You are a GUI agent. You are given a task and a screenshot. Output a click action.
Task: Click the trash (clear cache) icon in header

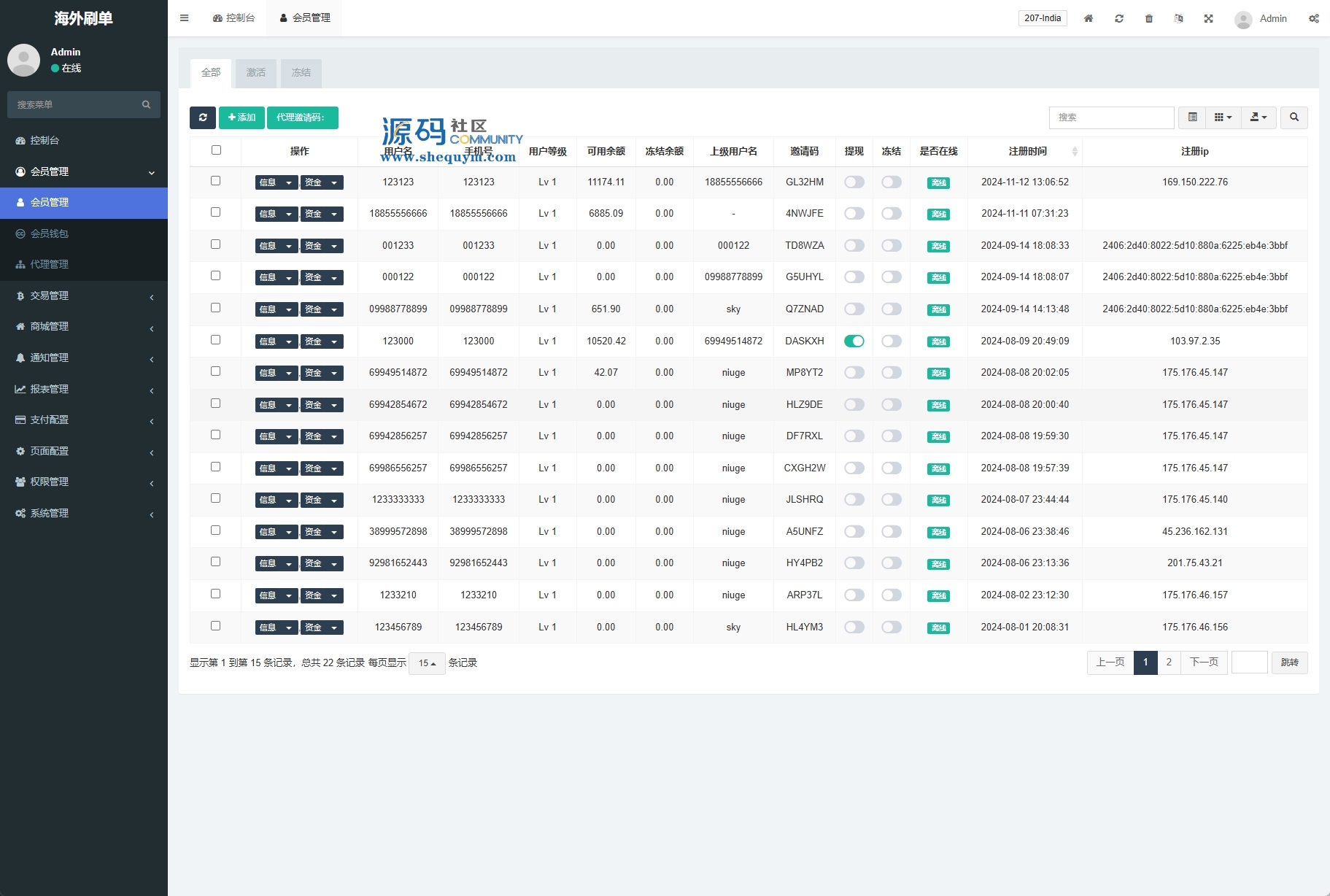point(1148,18)
